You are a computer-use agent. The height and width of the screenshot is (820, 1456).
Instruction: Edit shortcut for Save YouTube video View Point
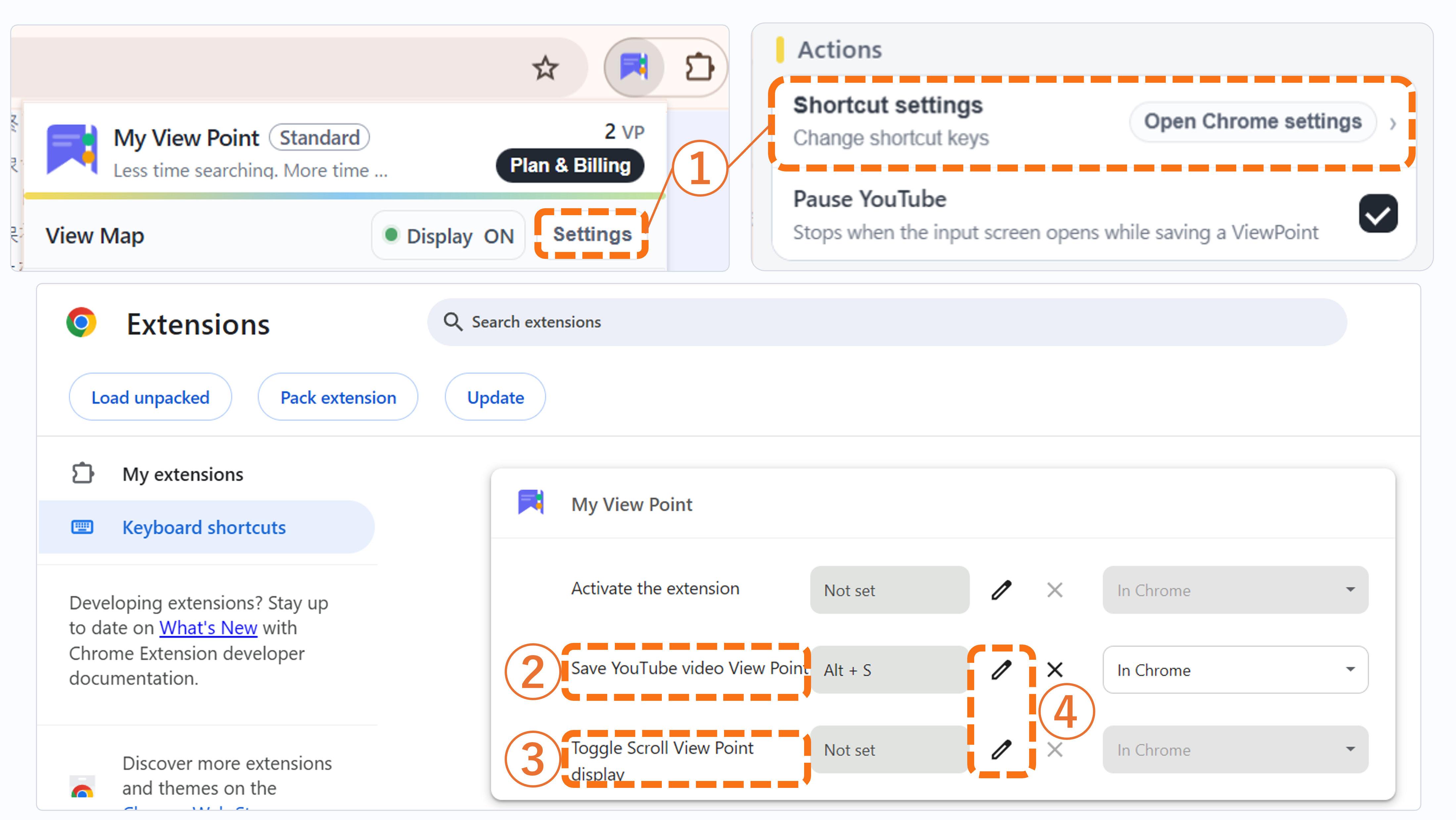pos(1001,670)
